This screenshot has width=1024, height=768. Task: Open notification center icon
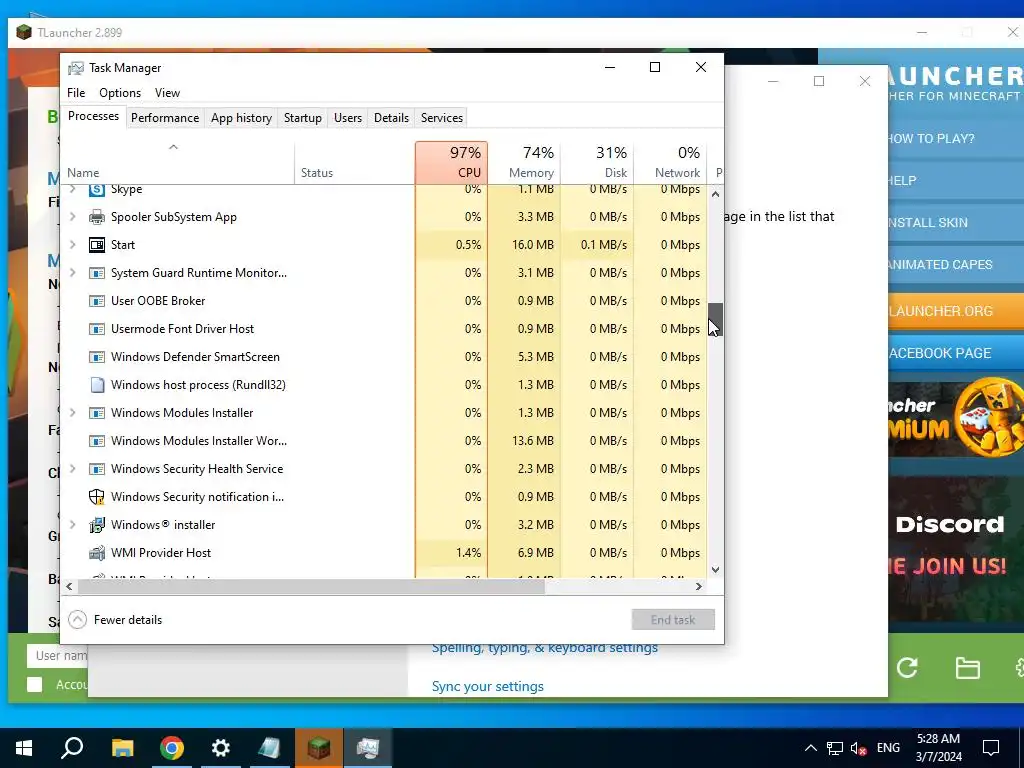991,748
